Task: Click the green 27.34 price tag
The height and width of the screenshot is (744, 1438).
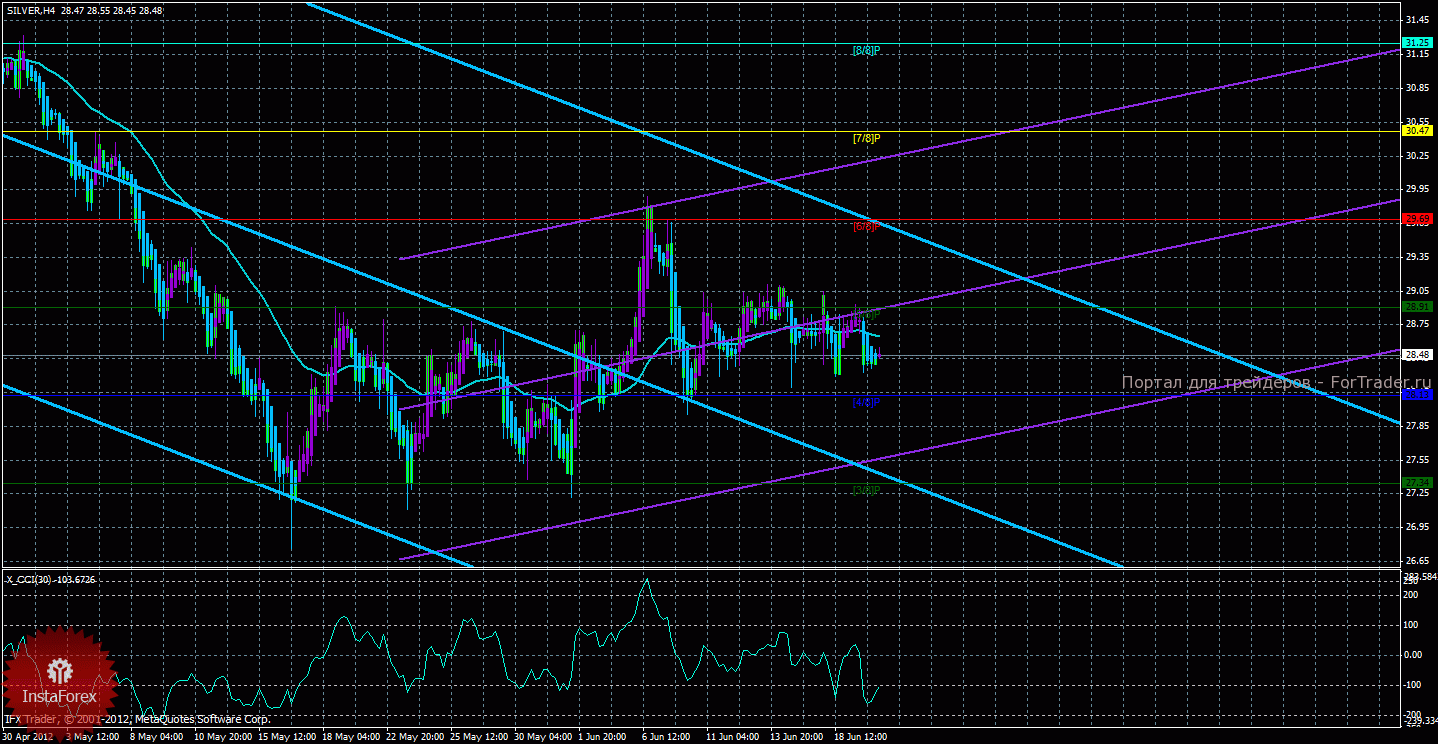Action: tap(1417, 482)
